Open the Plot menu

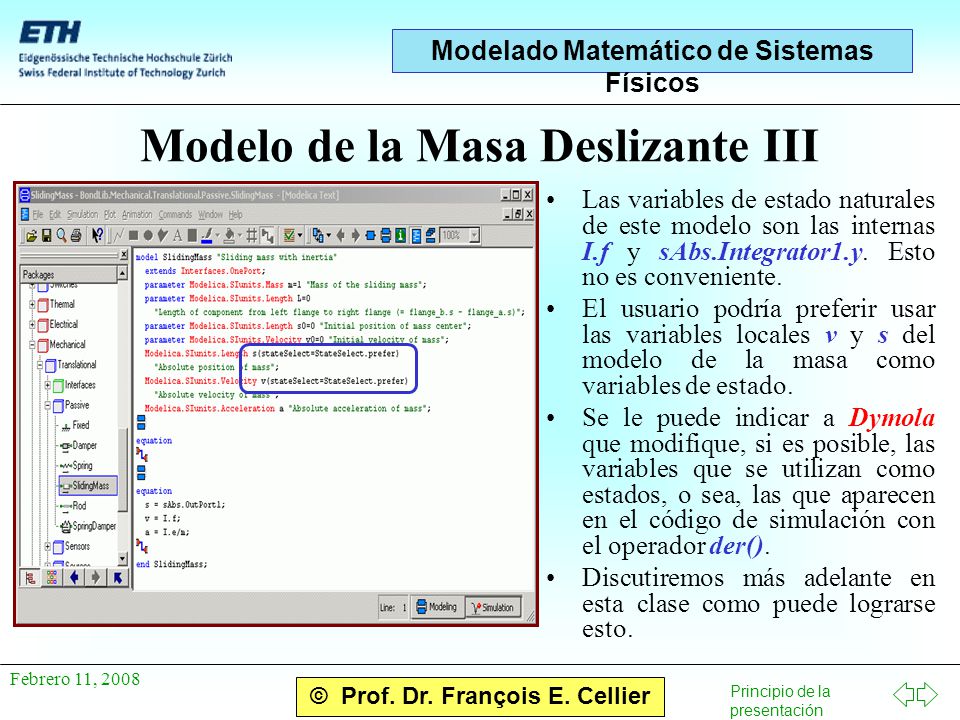(x=110, y=214)
